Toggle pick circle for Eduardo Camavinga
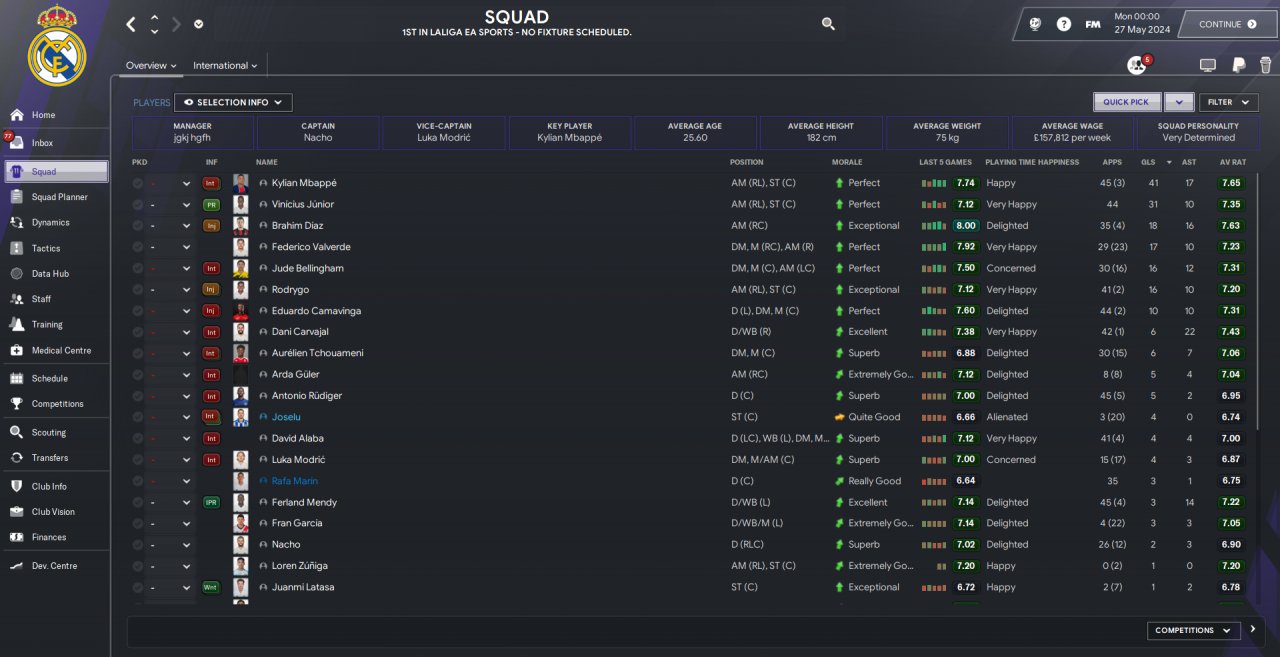Screen dimensions: 1280x657 click(x=137, y=311)
